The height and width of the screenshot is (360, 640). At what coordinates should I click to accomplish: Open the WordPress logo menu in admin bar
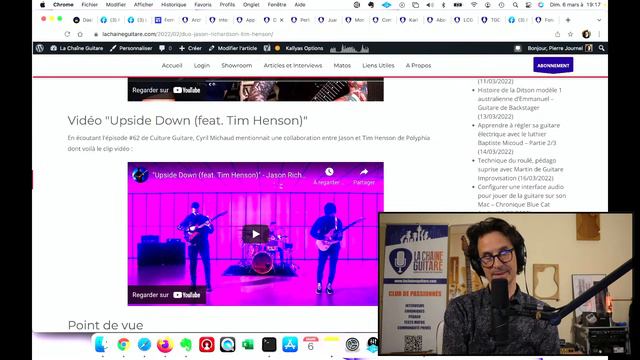coord(40,48)
